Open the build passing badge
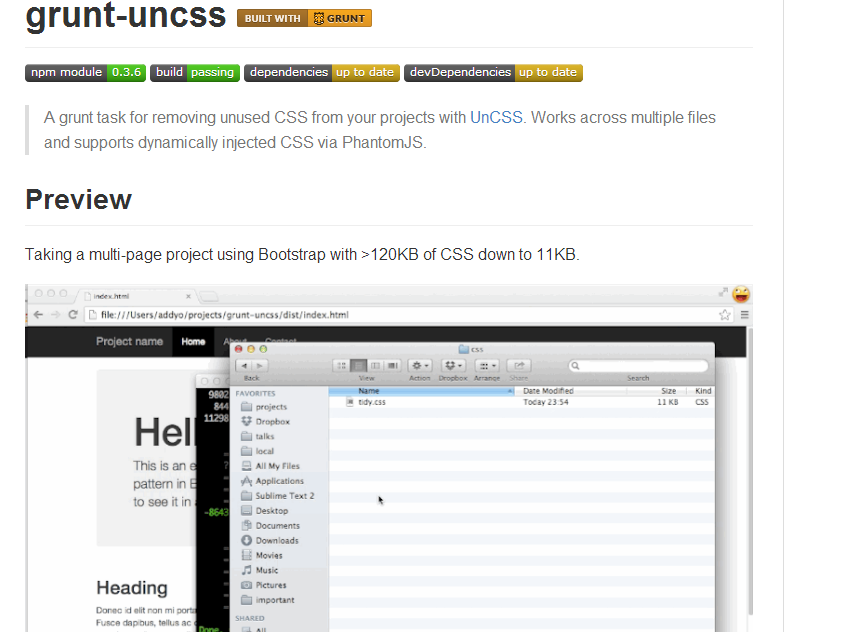This screenshot has height=632, width=848. [x=195, y=72]
